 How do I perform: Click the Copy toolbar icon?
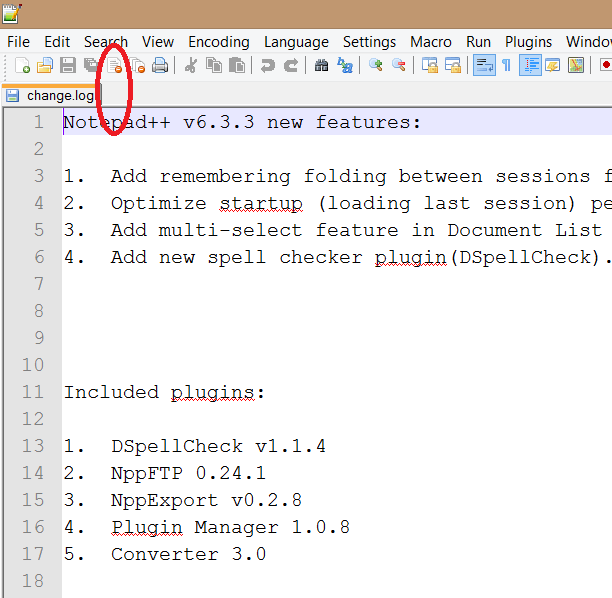[213, 65]
